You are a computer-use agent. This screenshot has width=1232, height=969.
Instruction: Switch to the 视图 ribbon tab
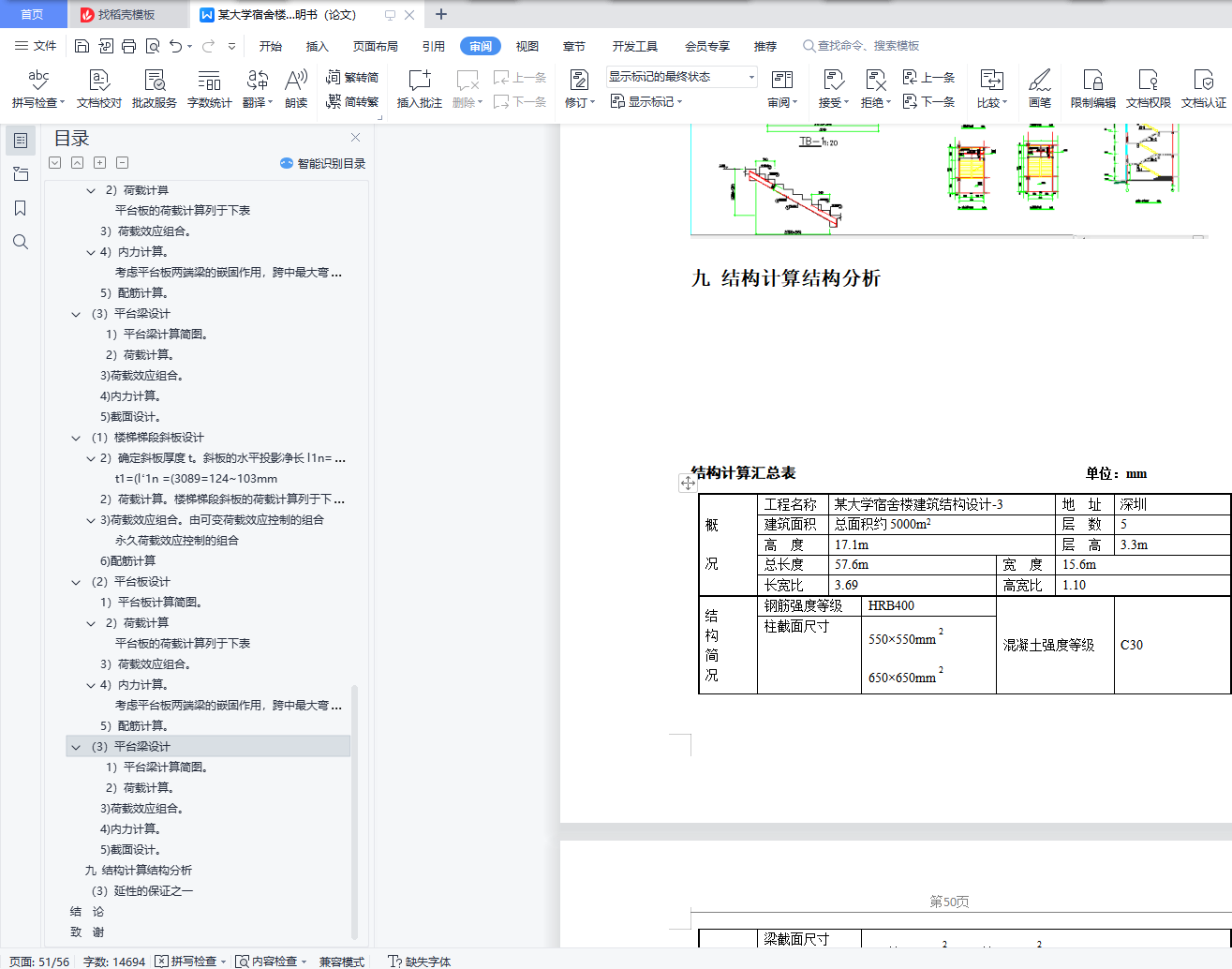click(527, 46)
